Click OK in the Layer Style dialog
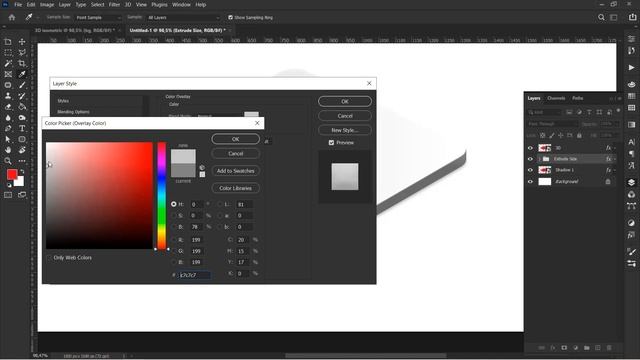This screenshot has height=360, width=640. click(345, 101)
